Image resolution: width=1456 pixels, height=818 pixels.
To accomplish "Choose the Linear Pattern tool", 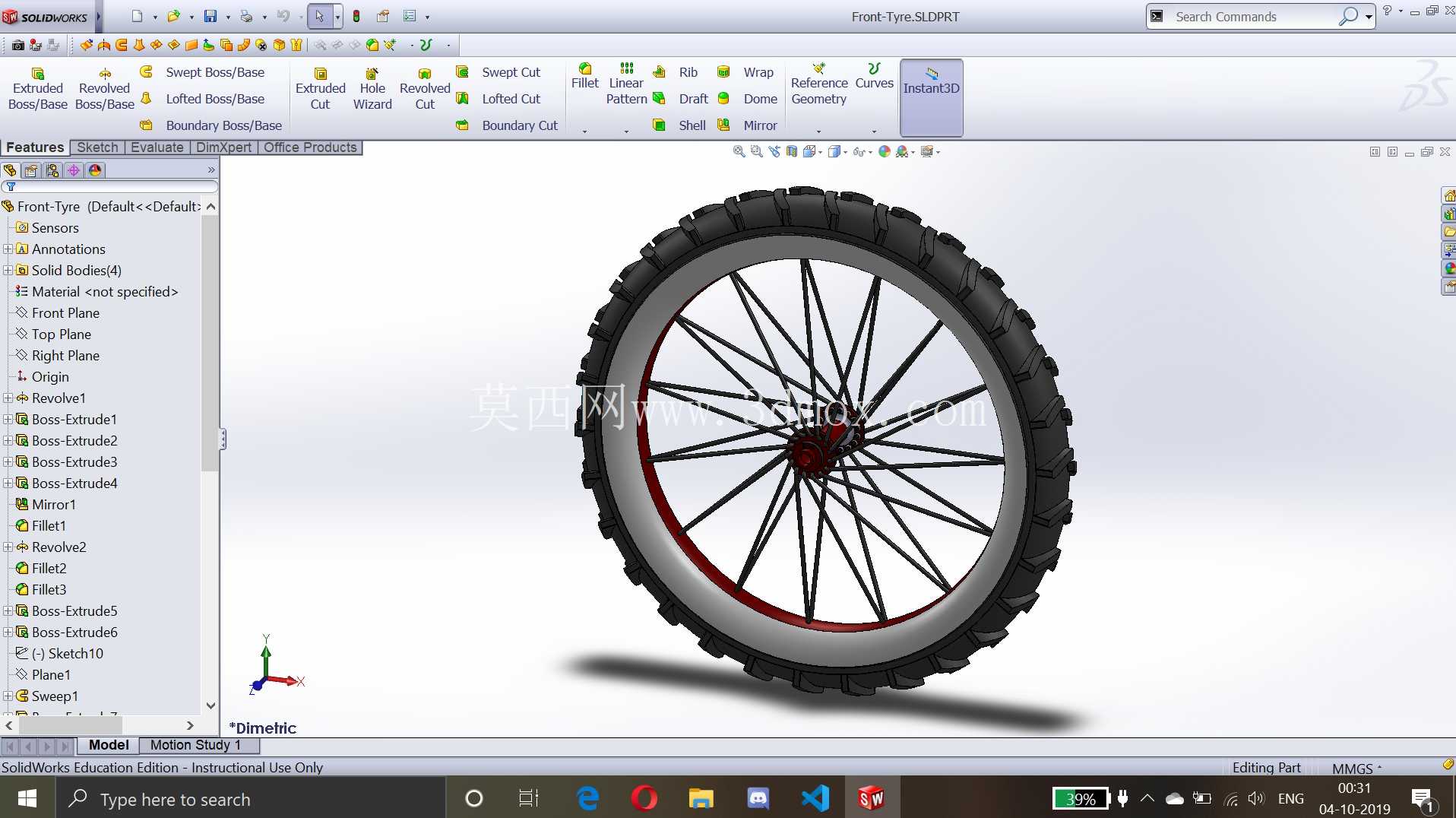I will (626, 84).
